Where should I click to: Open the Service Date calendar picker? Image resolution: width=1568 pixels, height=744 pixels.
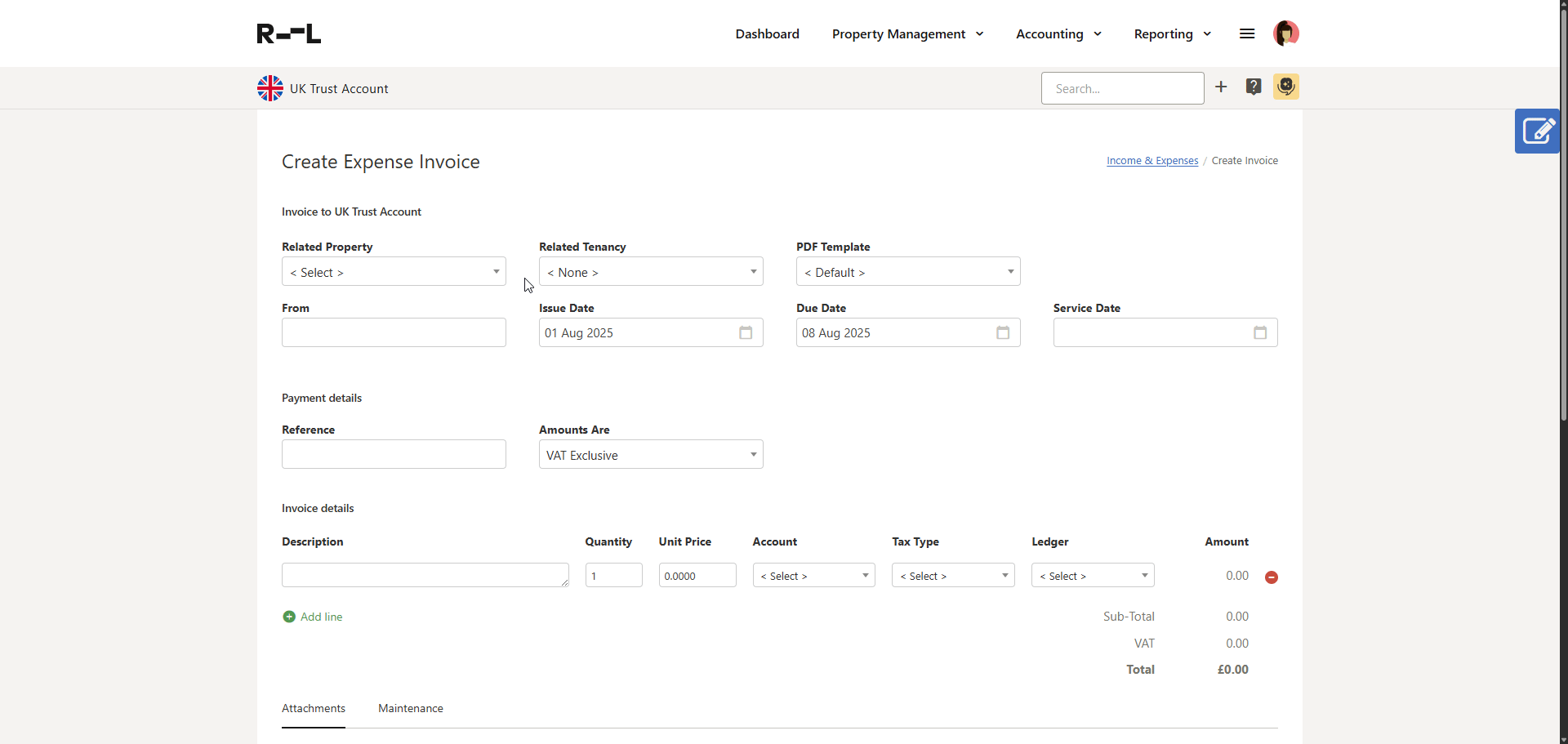point(1260,333)
